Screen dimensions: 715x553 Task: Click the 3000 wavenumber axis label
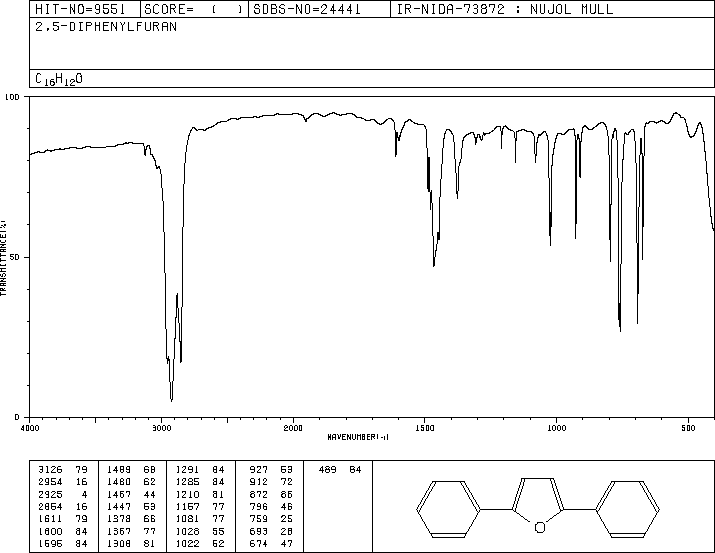[x=161, y=428]
